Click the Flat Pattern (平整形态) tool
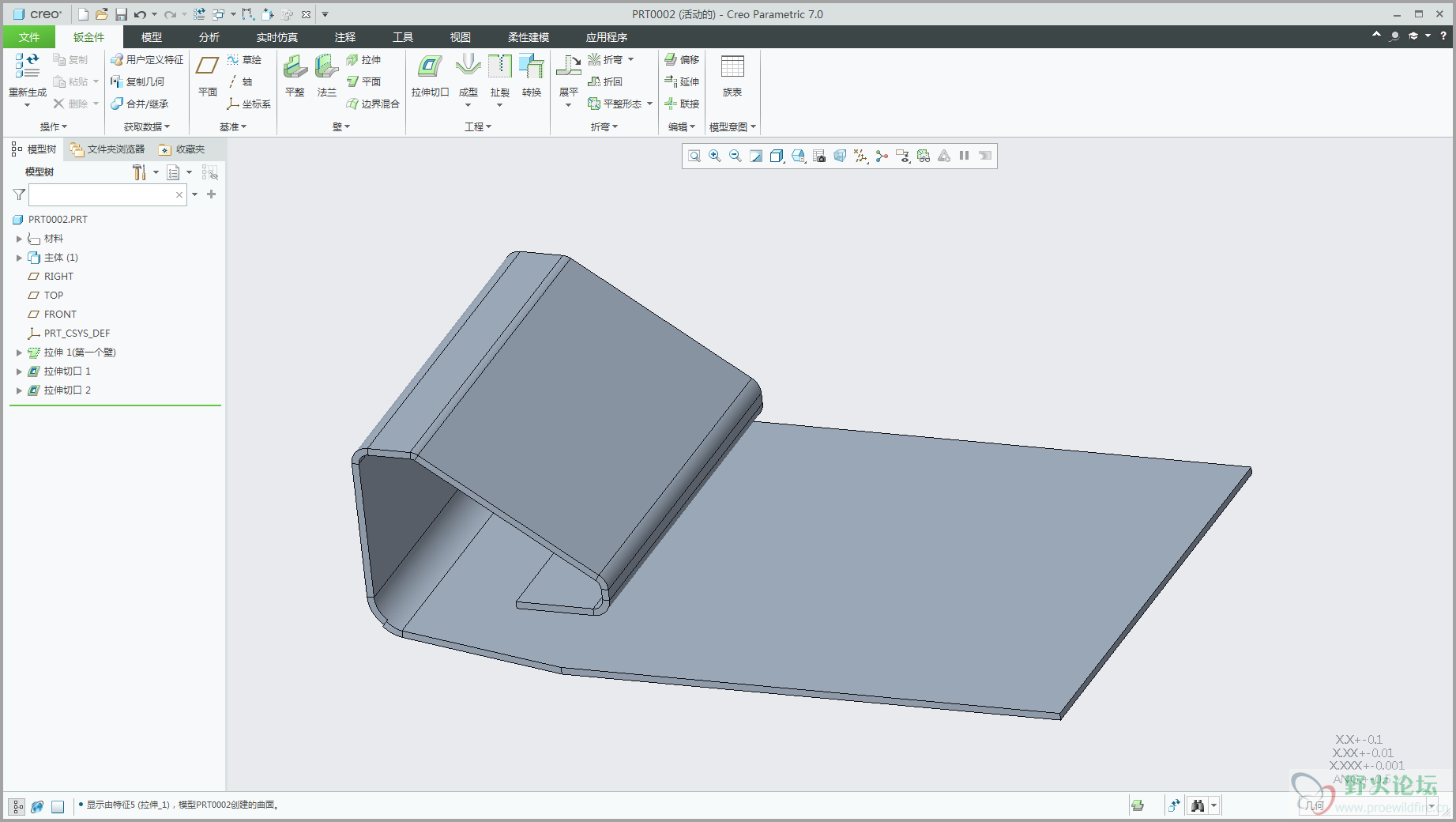1456x822 pixels. coord(615,104)
